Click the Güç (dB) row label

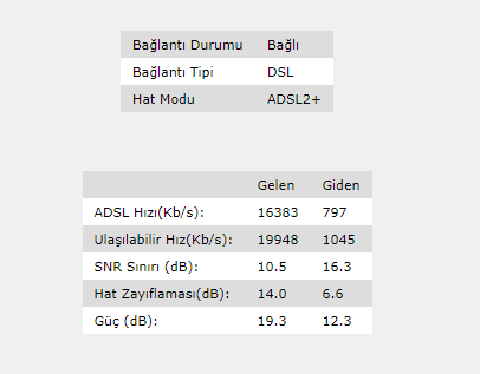126,321
